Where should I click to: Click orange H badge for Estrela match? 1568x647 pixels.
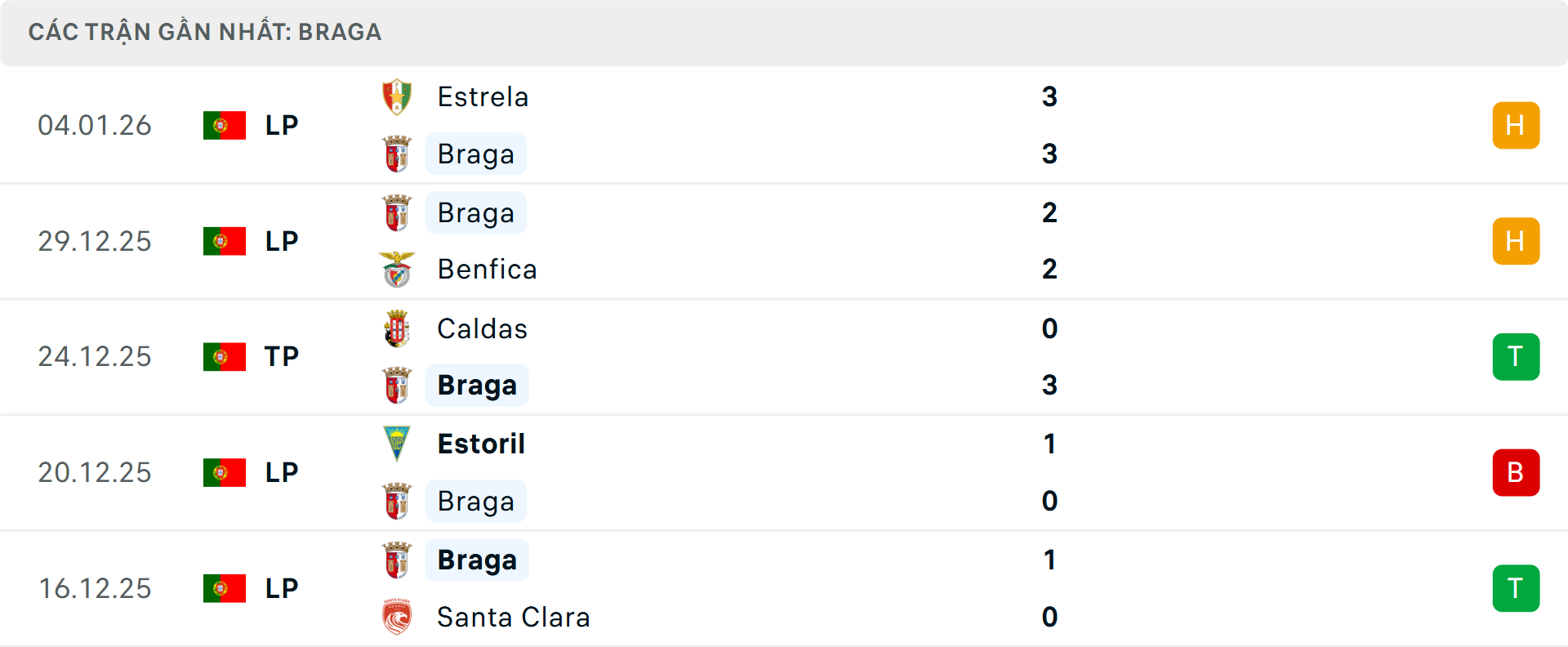pyautogui.click(x=1516, y=125)
